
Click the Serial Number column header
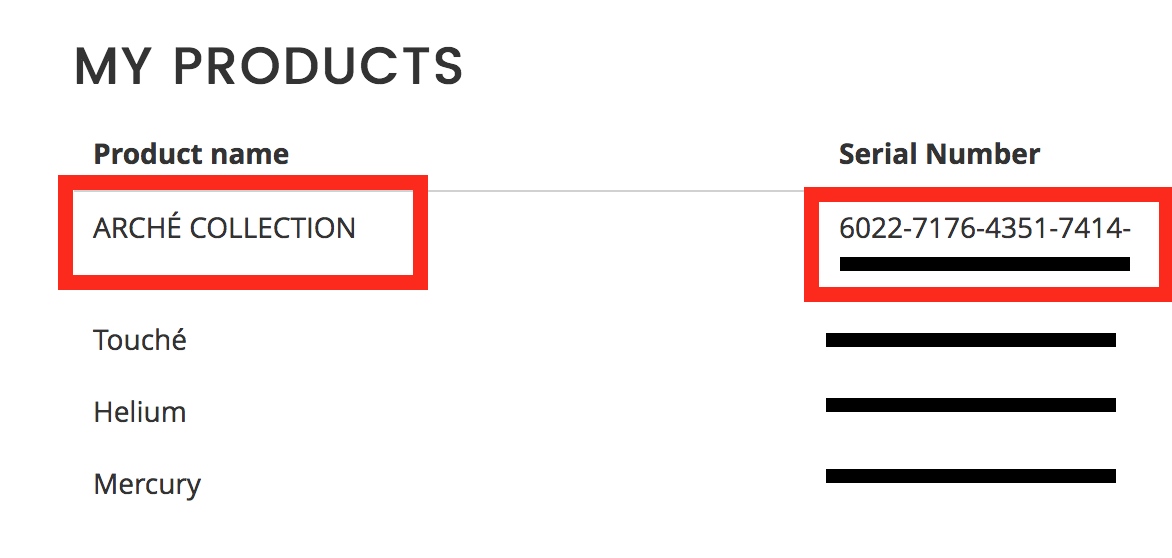click(939, 154)
